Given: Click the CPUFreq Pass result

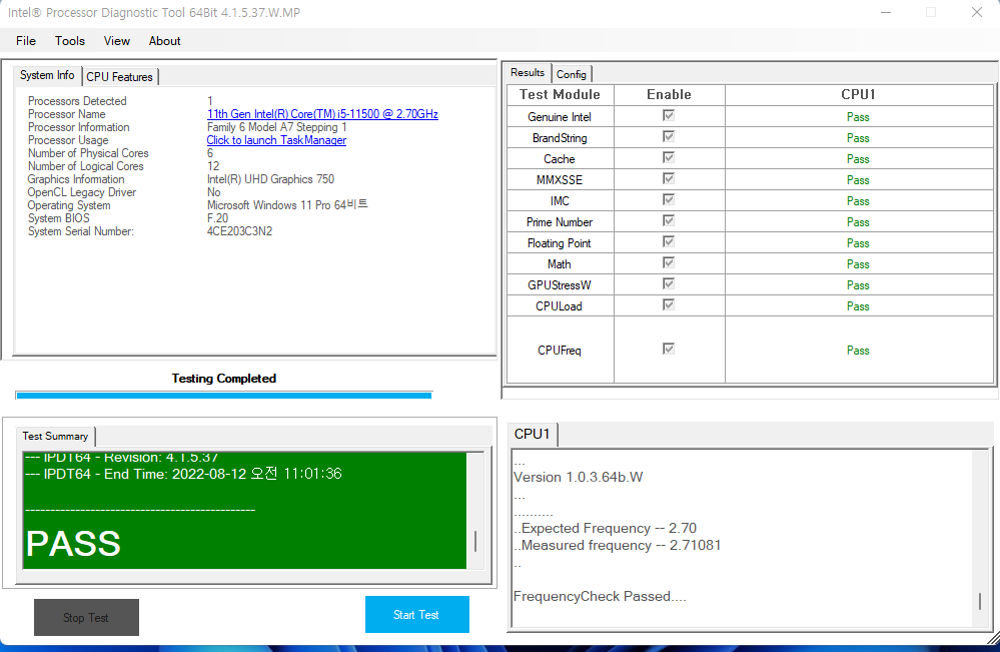Looking at the screenshot, I should (x=858, y=350).
